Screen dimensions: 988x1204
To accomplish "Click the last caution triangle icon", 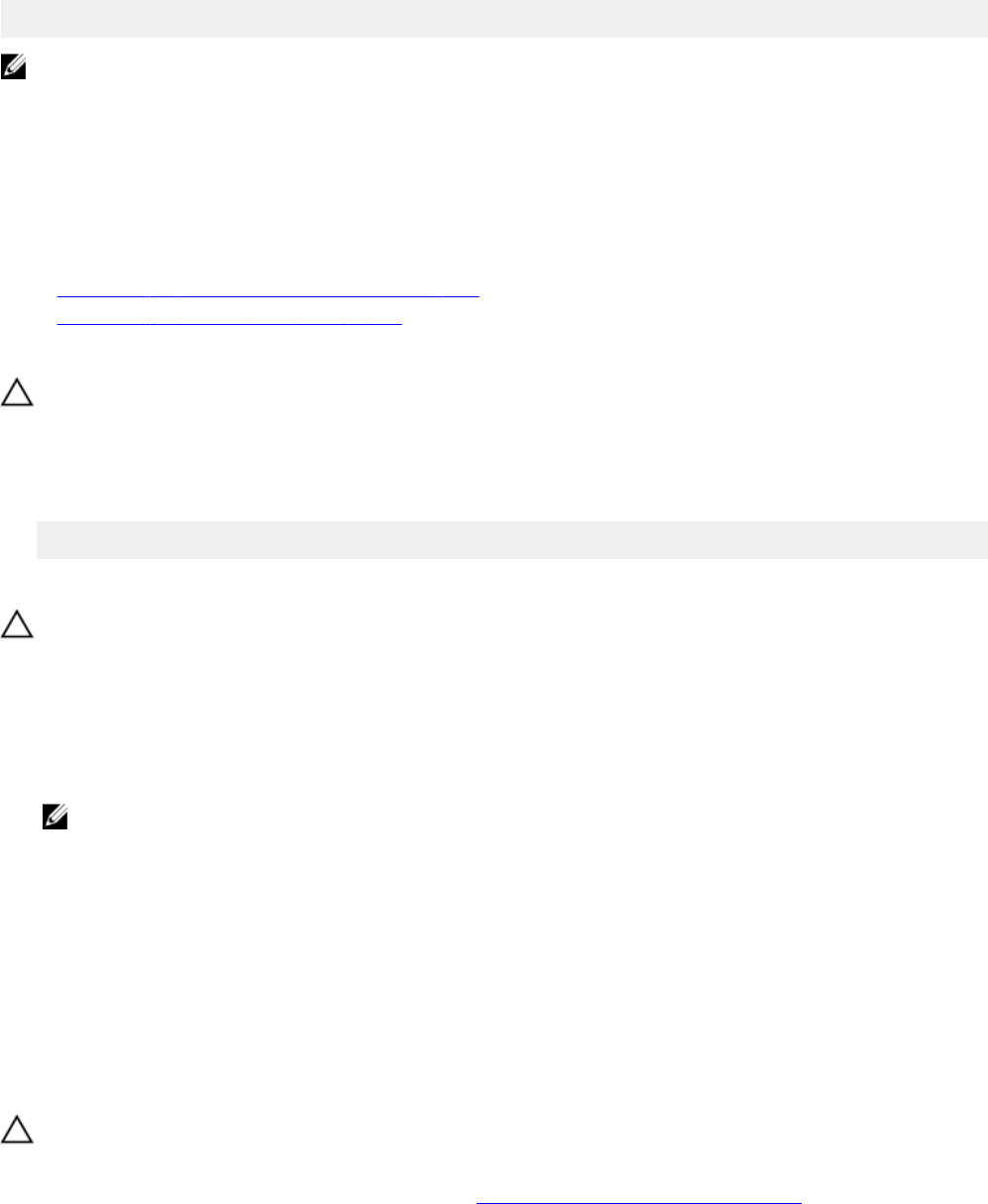I will coord(17,1130).
